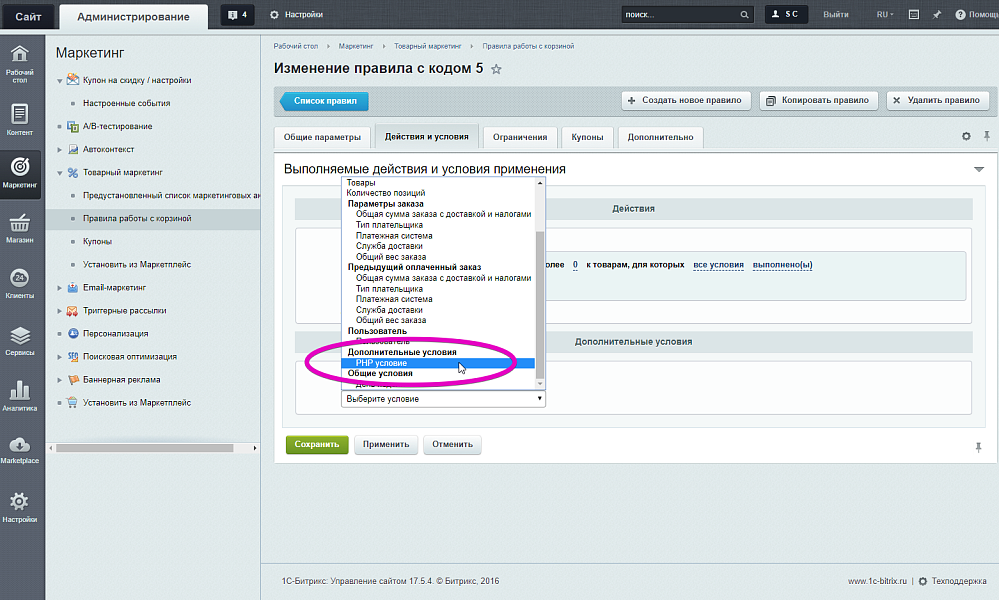This screenshot has width=999, height=600.
Task: Switch to the Купоны tab
Action: 587,137
